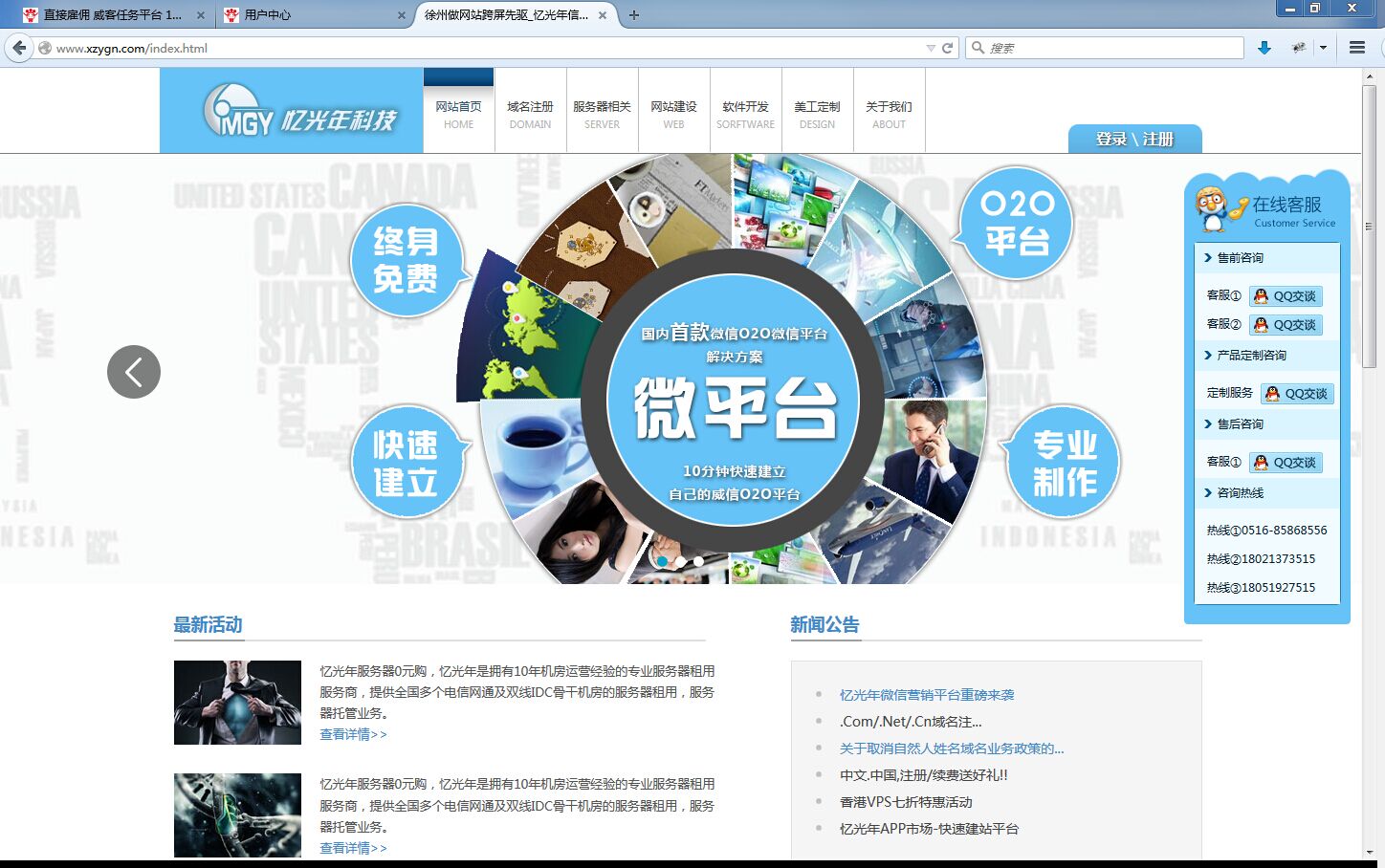Open the first 查看详情>> link

coord(353,733)
